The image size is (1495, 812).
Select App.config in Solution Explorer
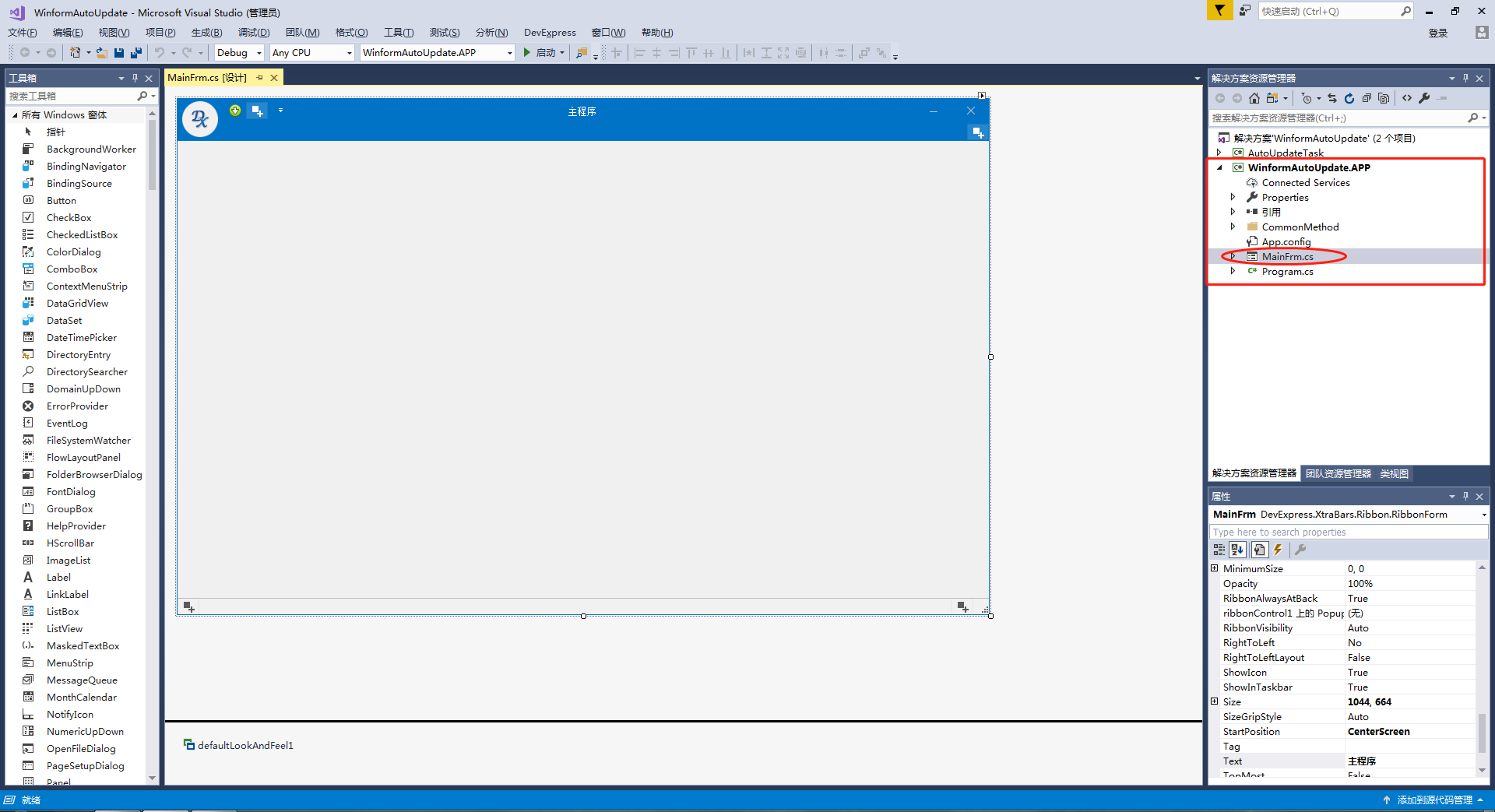[1286, 241]
